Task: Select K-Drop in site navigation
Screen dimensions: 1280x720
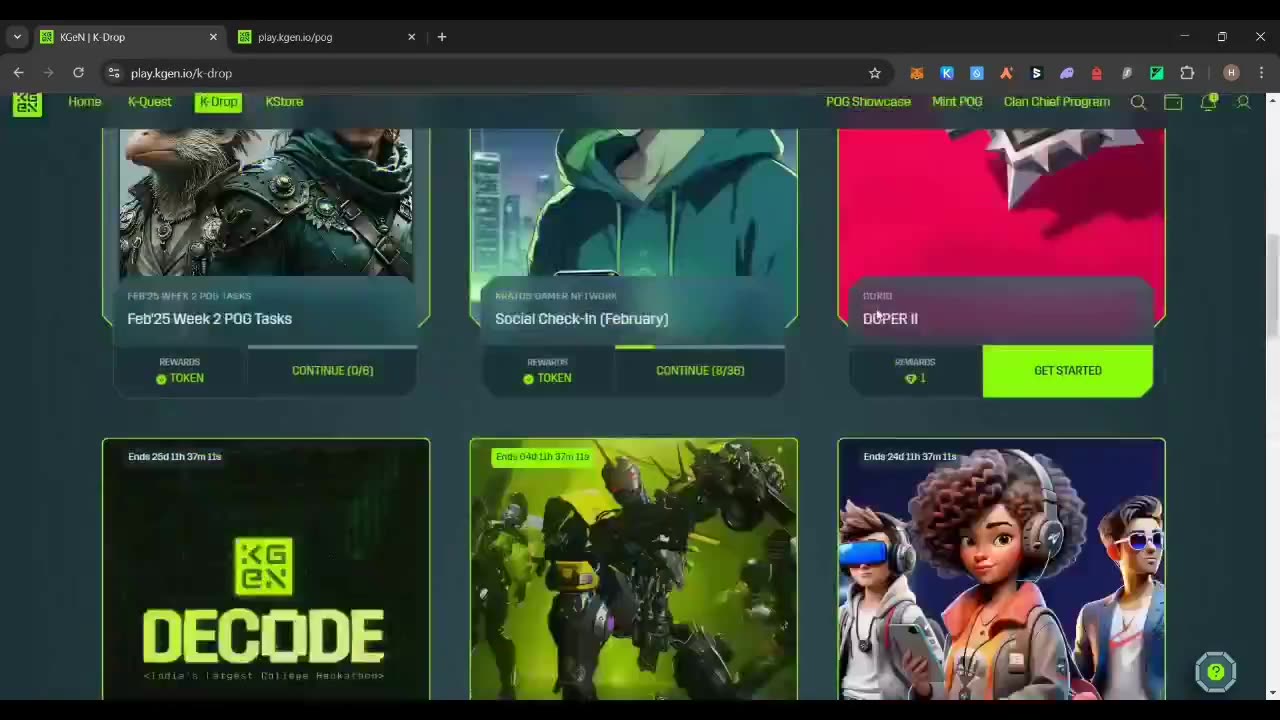Action: click(x=218, y=102)
